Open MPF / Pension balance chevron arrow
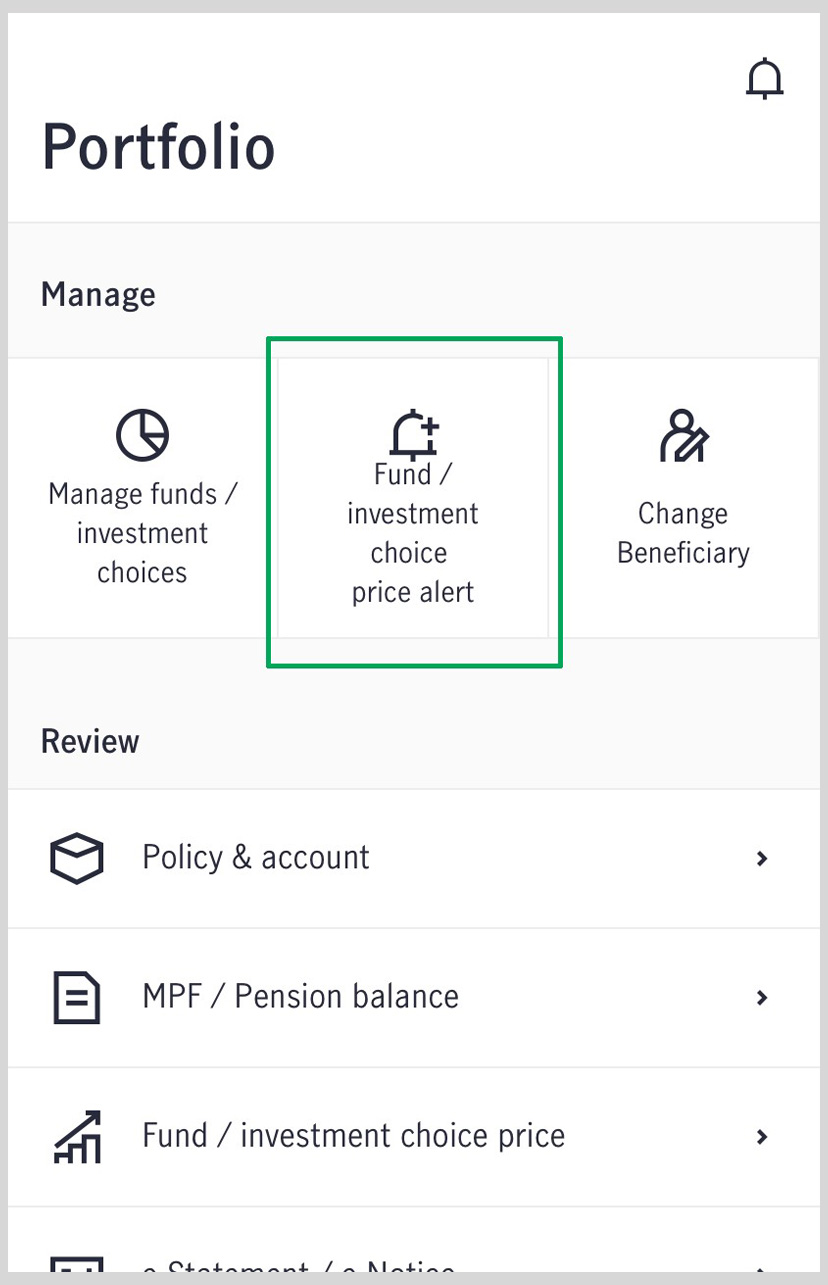Image resolution: width=828 pixels, height=1285 pixels. click(x=762, y=997)
